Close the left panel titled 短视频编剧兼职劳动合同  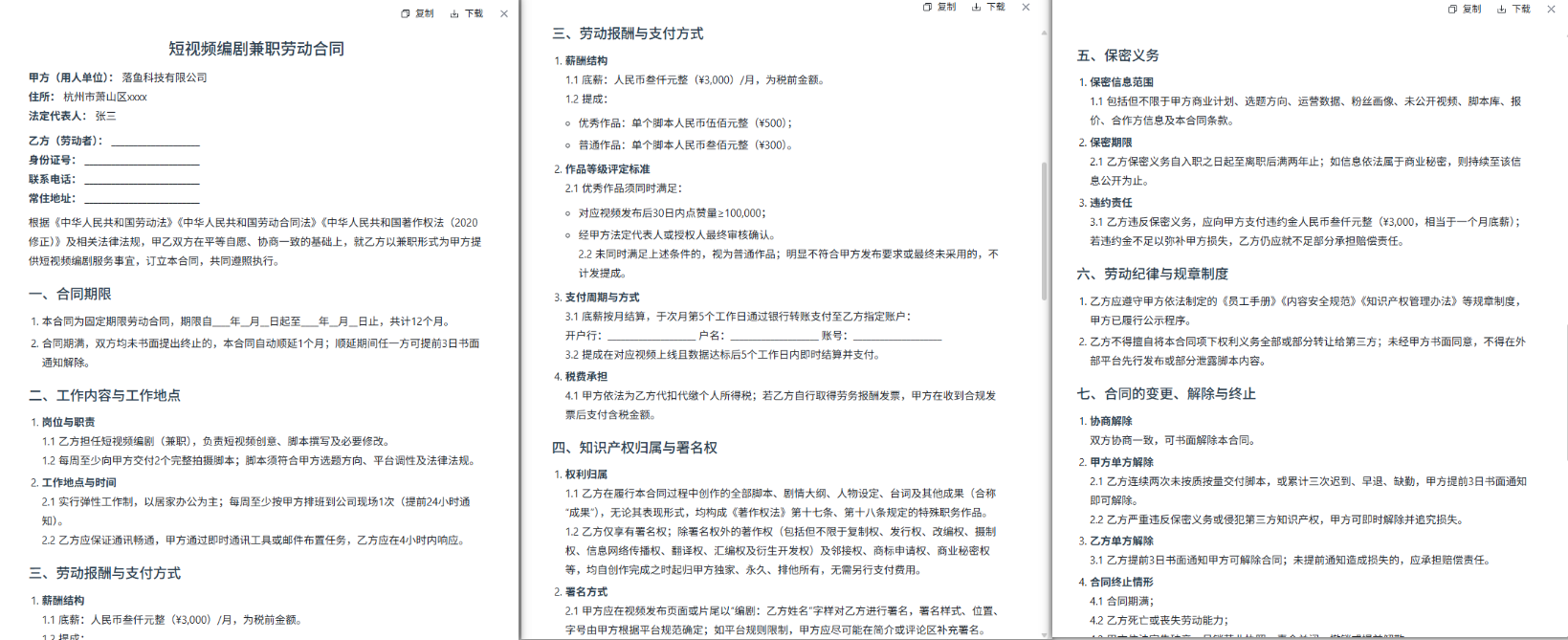point(504,13)
